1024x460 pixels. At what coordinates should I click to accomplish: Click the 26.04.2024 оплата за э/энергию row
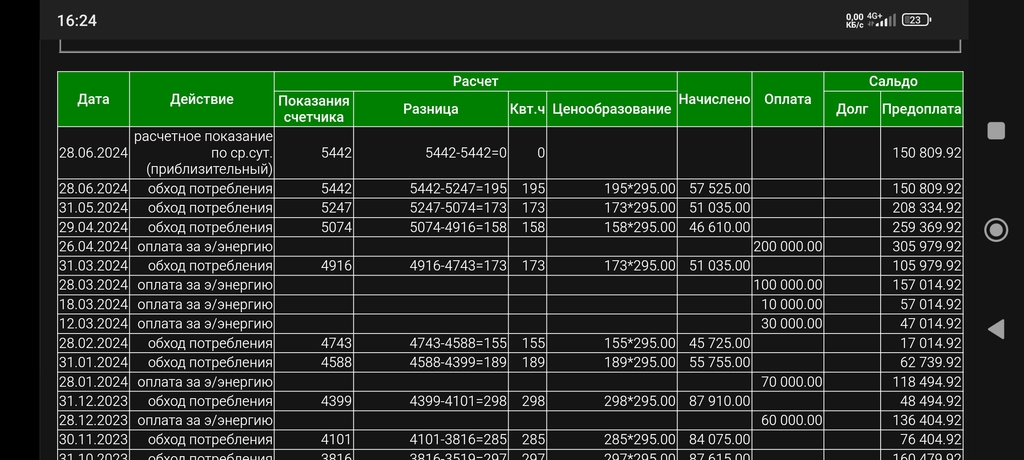[204, 246]
